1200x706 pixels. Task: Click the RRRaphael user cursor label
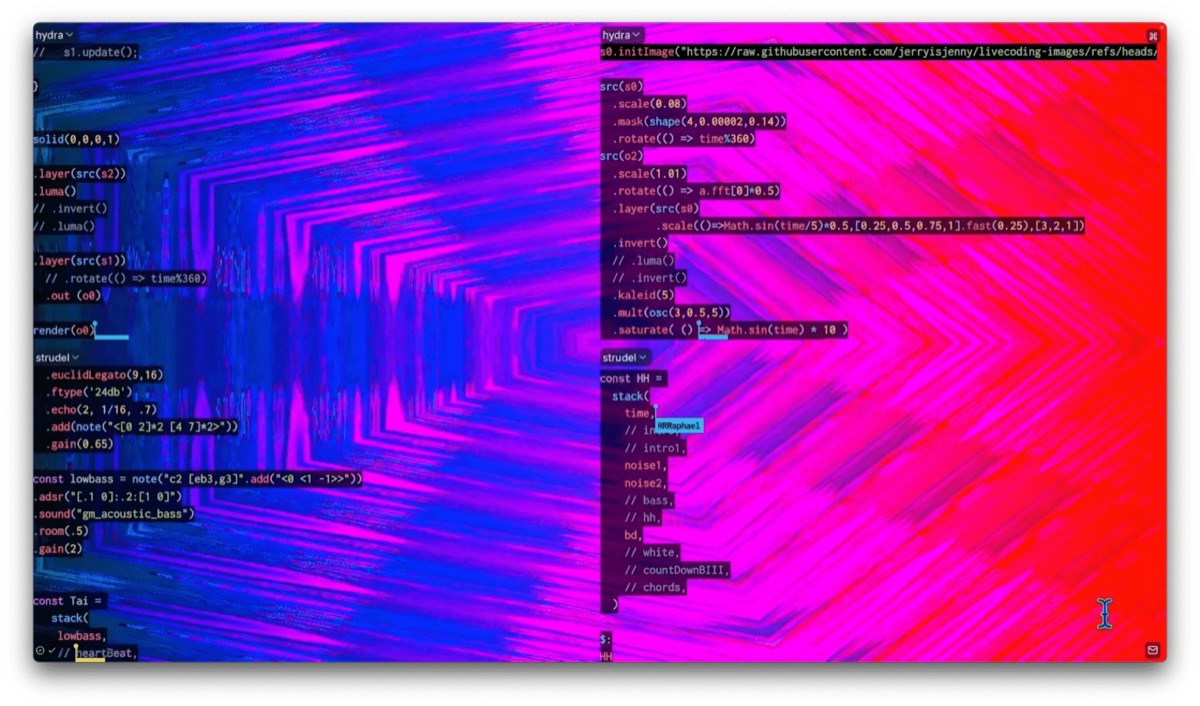point(680,426)
